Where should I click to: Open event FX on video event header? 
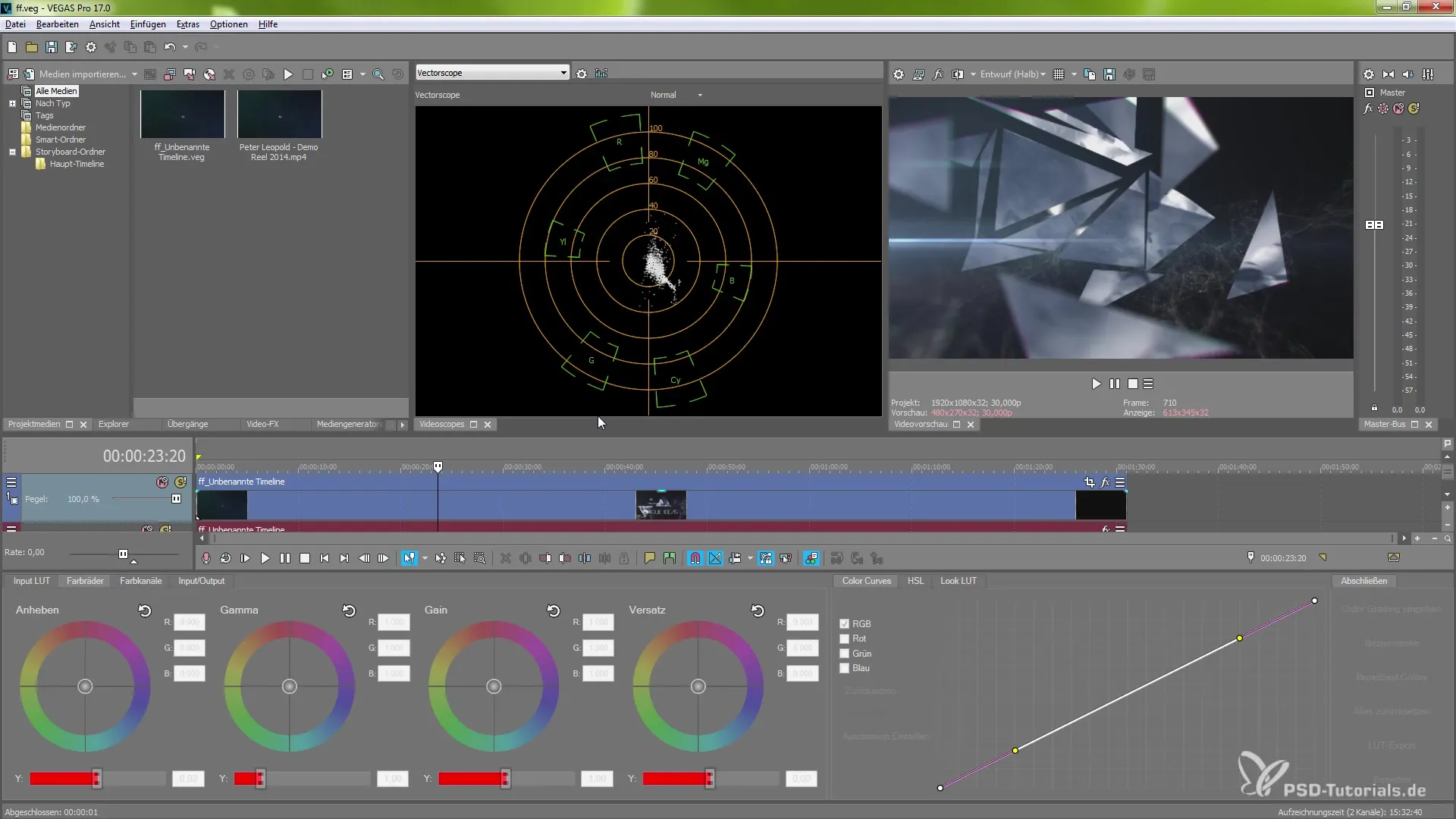point(1106,482)
